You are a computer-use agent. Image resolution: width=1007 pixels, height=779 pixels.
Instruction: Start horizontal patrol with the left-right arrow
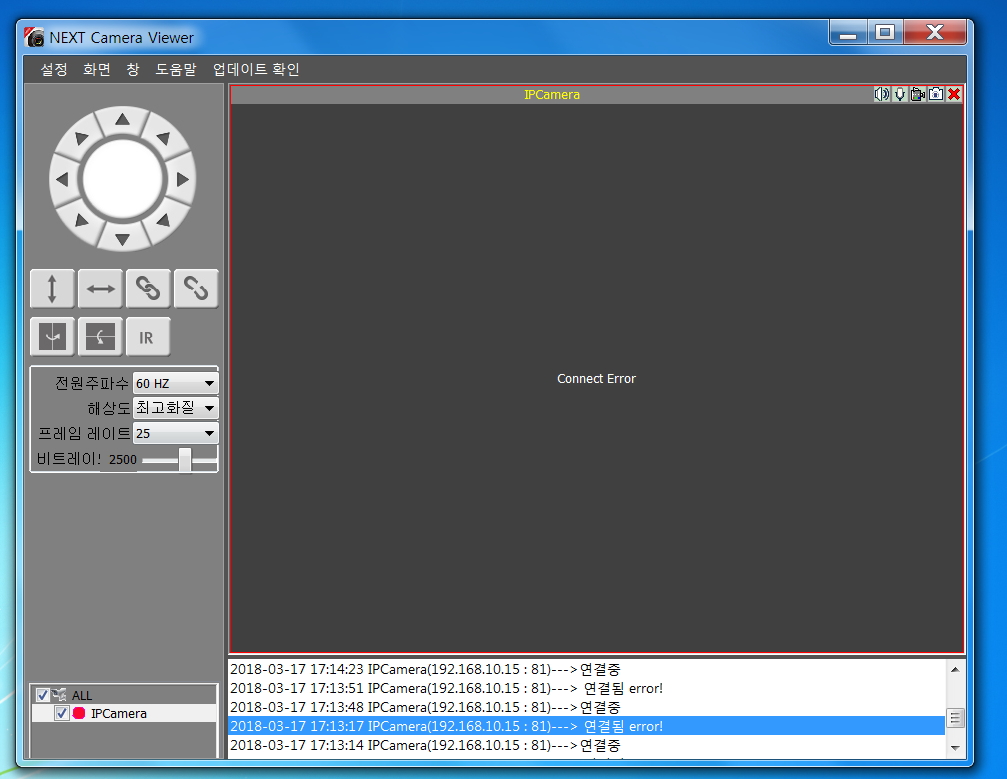coord(100,289)
